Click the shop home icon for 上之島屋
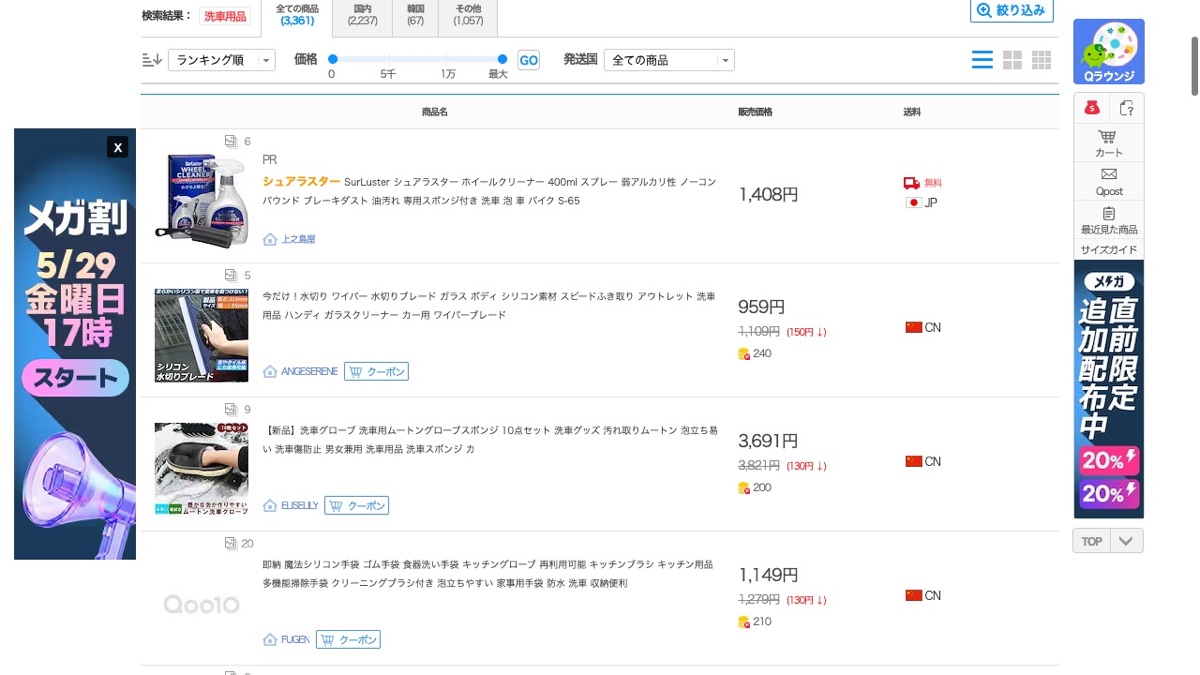Screen dimensions: 1200x675 point(269,239)
